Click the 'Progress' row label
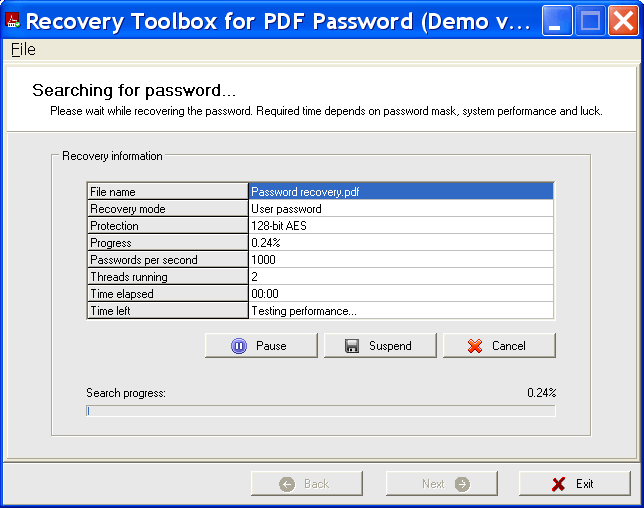The width and height of the screenshot is (644, 508). point(168,243)
